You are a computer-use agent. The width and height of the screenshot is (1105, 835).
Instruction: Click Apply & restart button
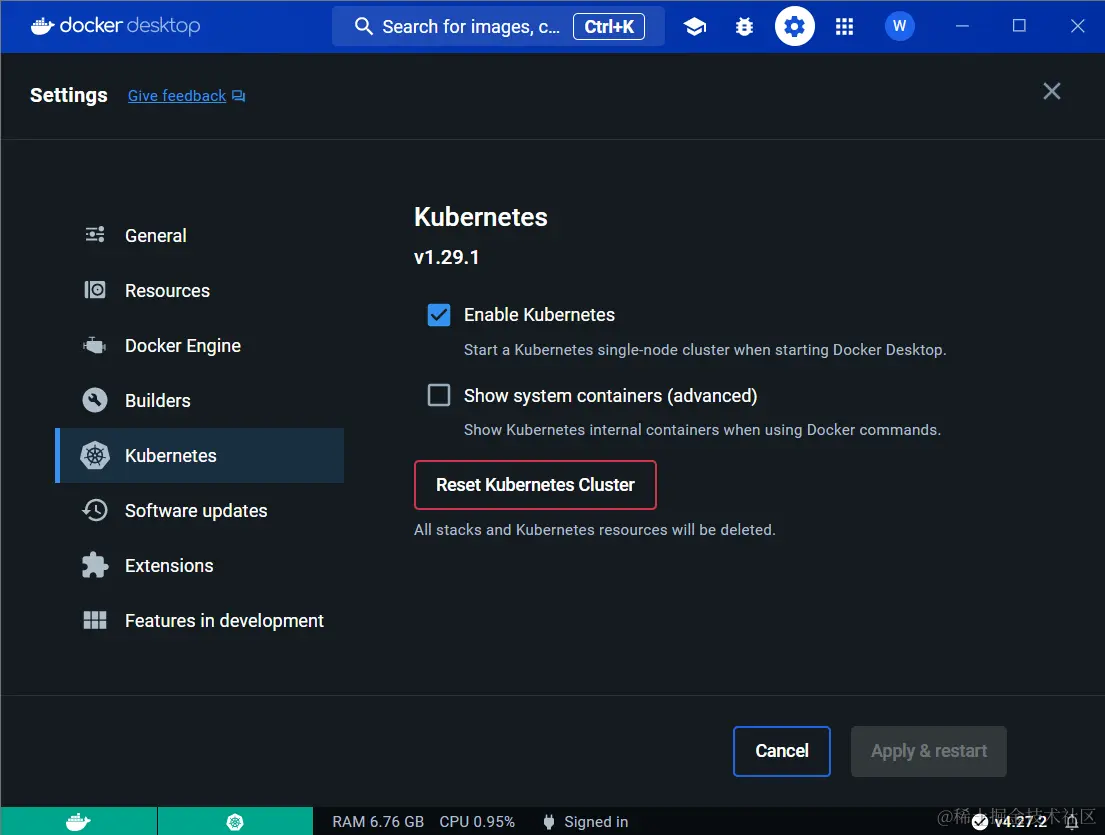928,751
